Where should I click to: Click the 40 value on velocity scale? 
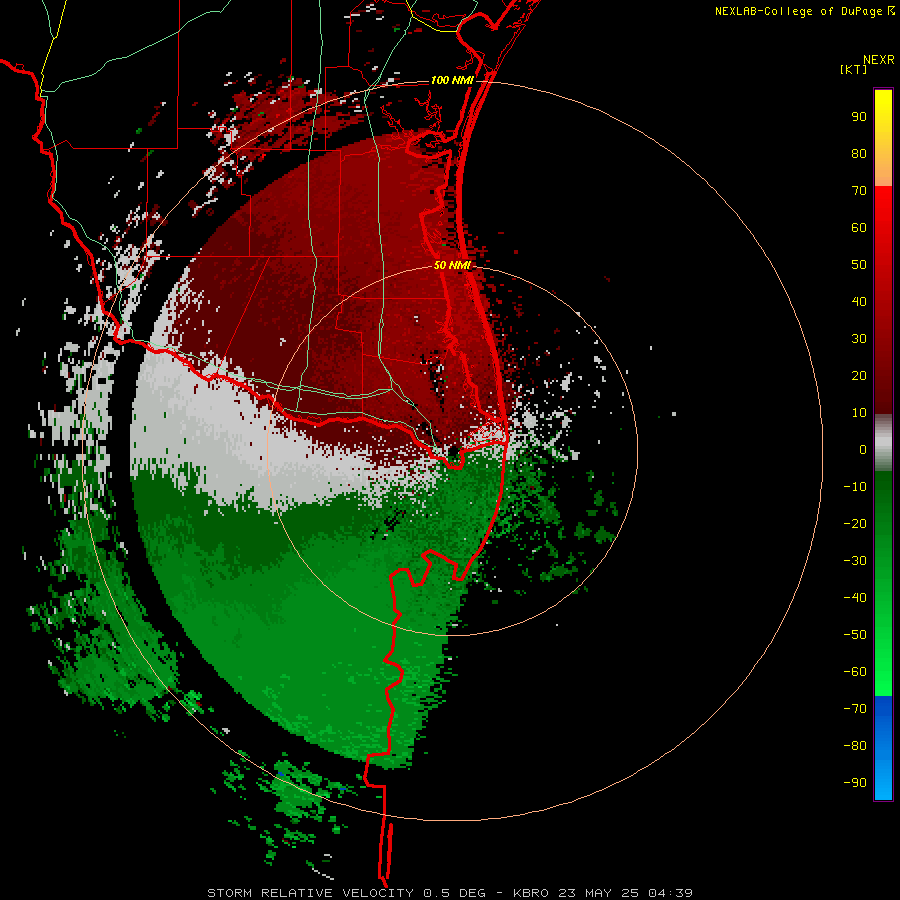859,302
